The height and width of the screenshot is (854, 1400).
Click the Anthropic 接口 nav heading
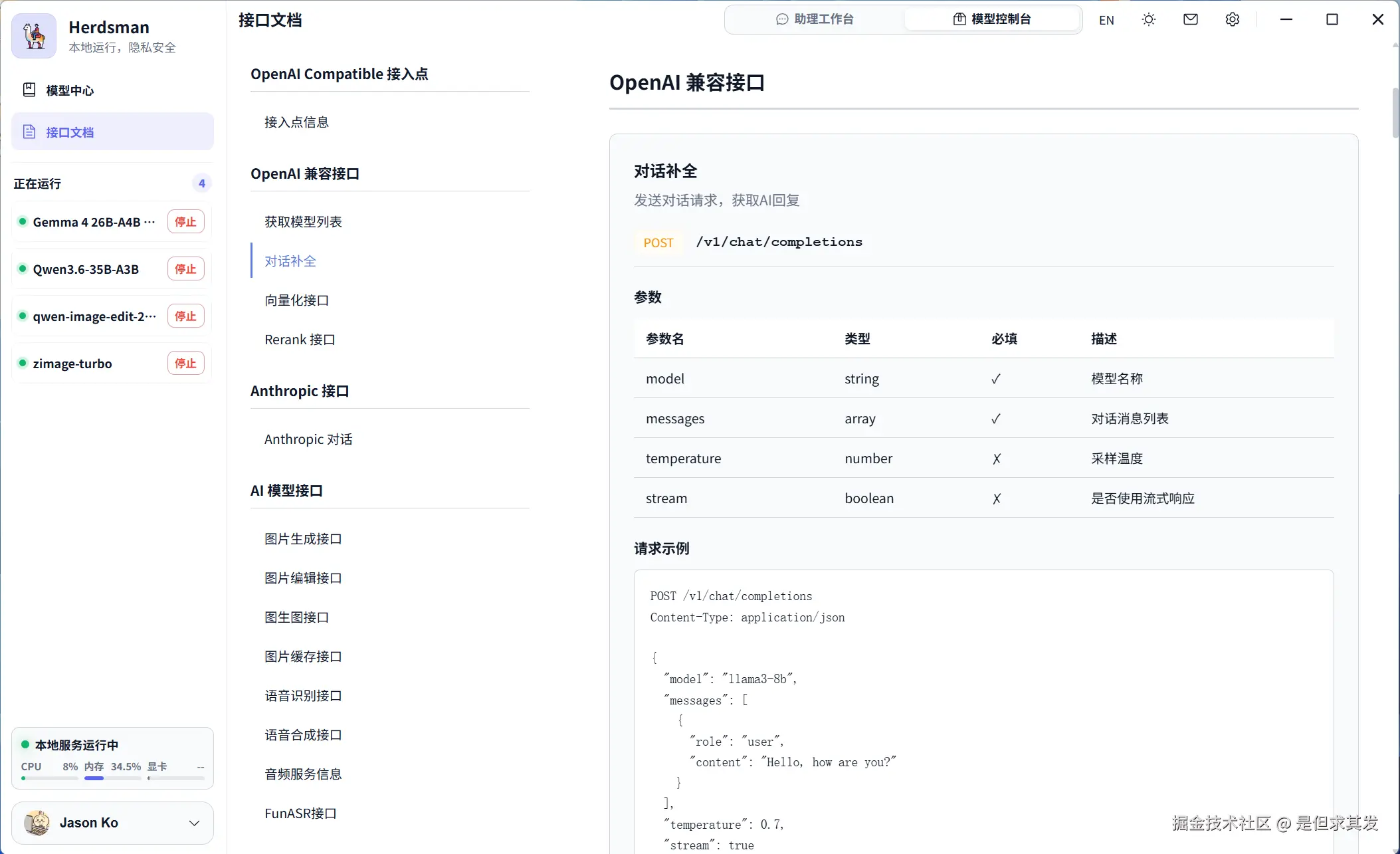(300, 391)
